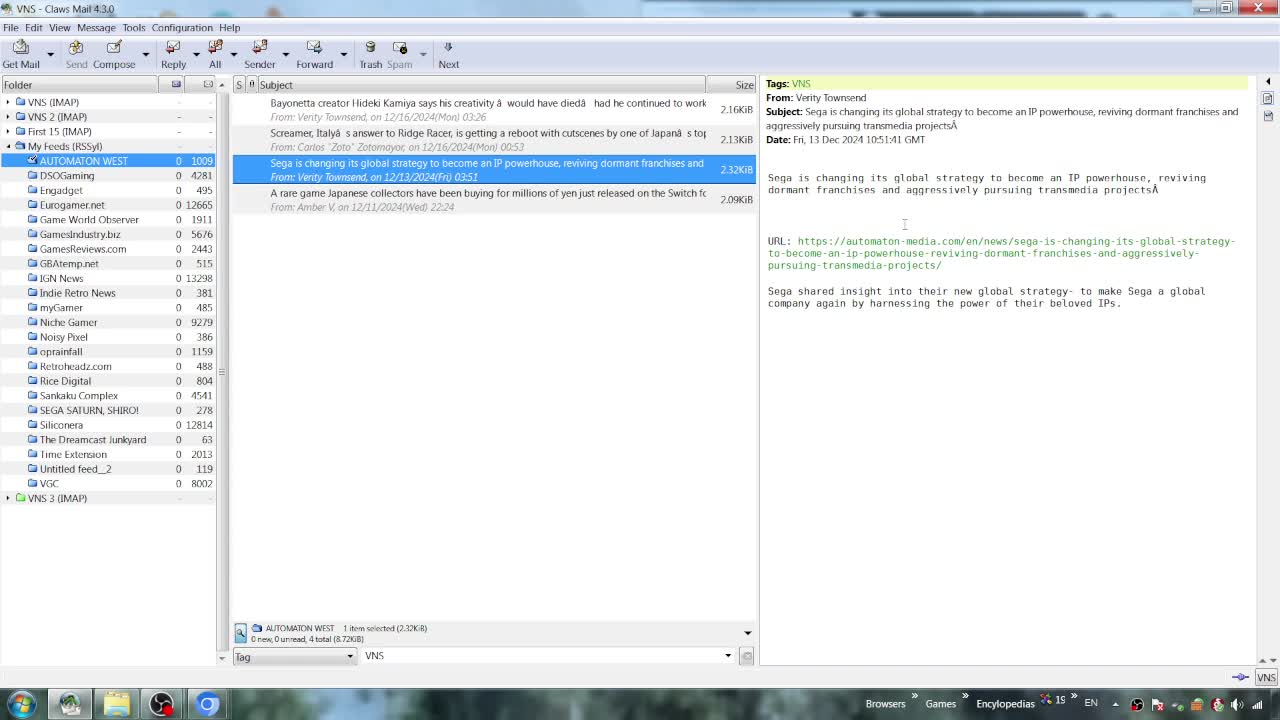Click the Spam toolbar icon
The height and width of the screenshot is (720, 1280).
click(400, 48)
